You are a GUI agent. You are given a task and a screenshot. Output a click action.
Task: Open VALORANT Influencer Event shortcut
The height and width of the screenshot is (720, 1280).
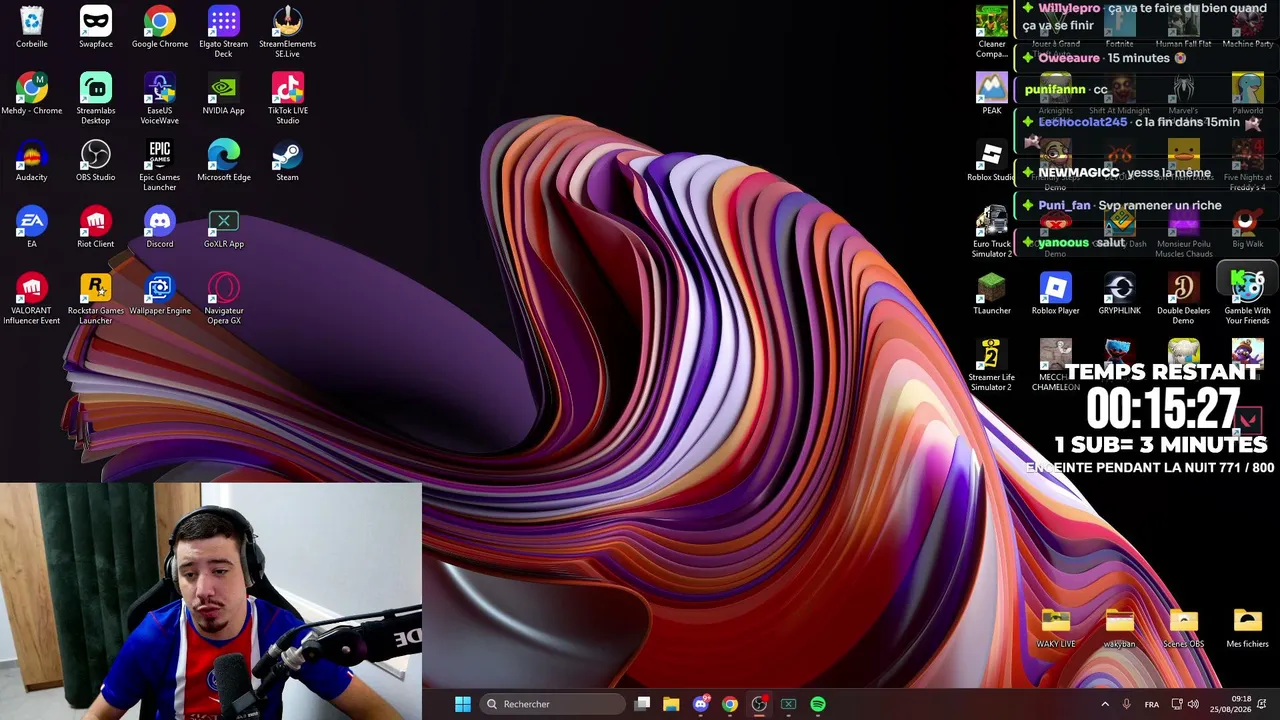pos(32,298)
